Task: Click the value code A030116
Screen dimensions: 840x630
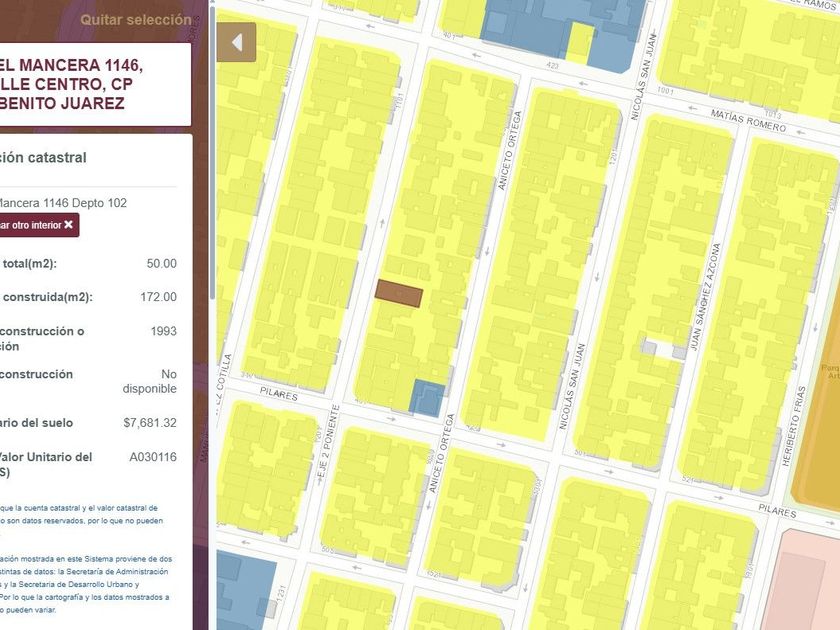Action: click(x=153, y=457)
